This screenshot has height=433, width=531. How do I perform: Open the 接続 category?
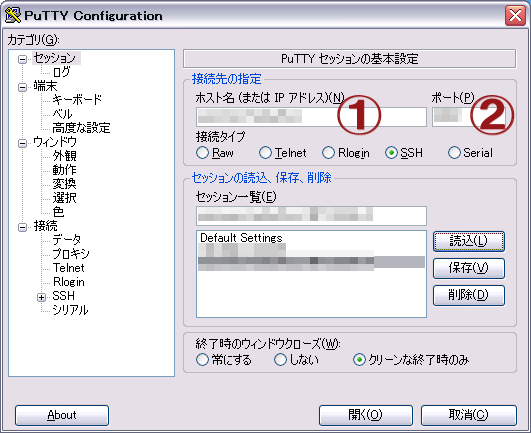[x=45, y=225]
